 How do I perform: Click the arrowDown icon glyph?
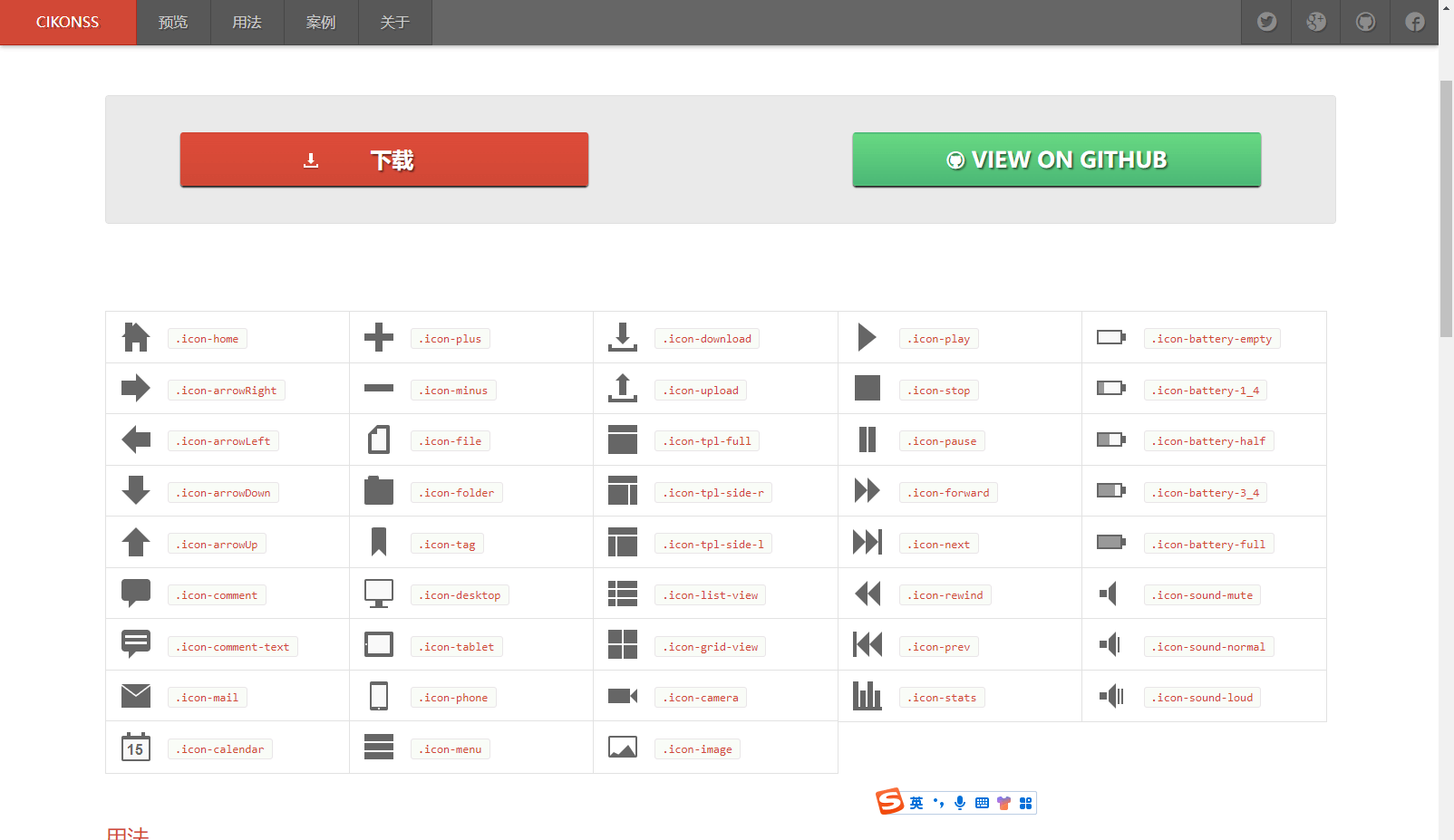136,491
